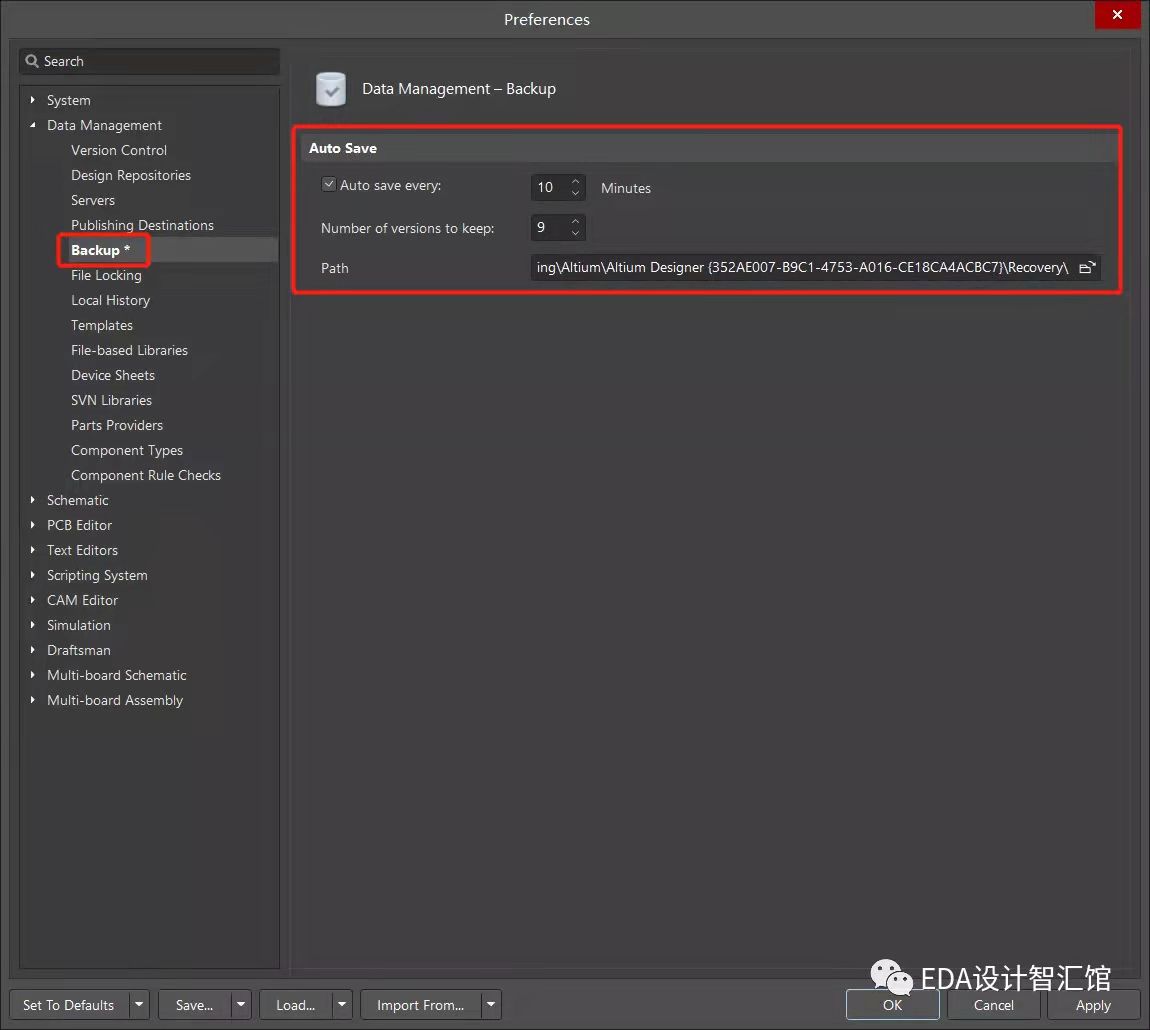
Task: Click the Apply button
Action: (1094, 1004)
